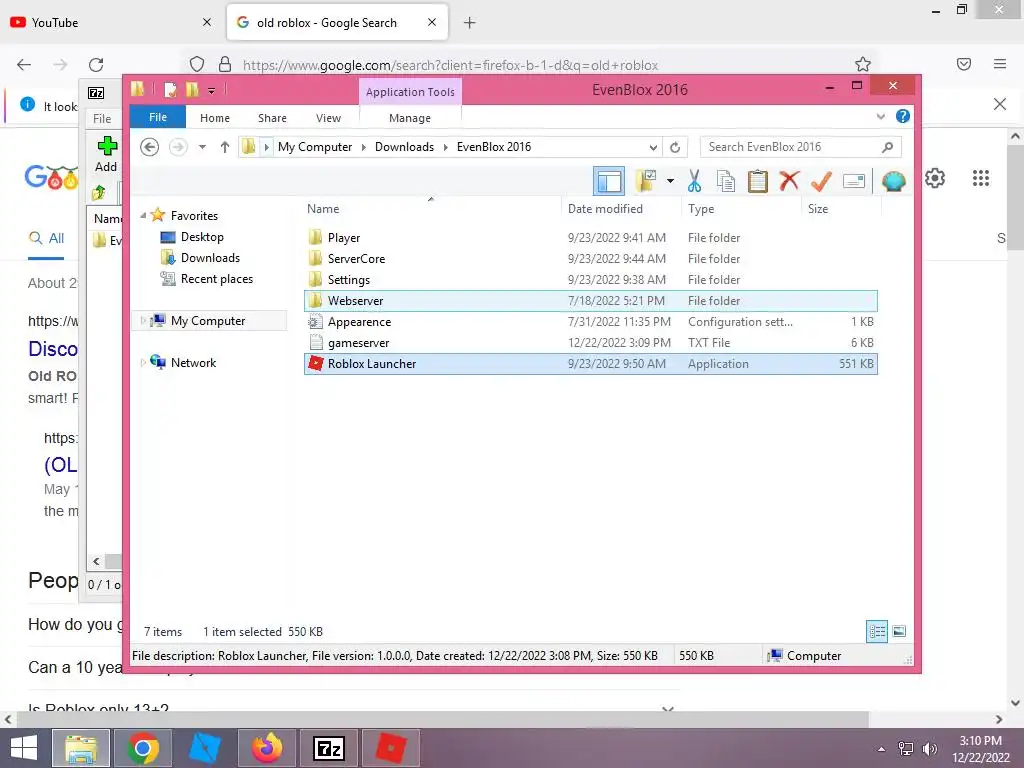The image size is (1024, 768).
Task: Open the recent locations dropdown arrow
Action: tap(202, 147)
